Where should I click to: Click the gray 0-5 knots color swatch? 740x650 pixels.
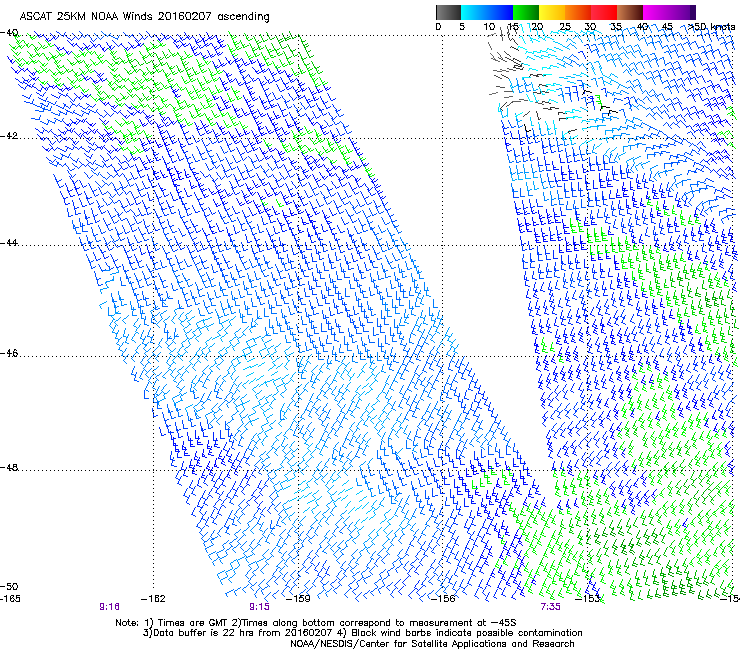click(448, 12)
